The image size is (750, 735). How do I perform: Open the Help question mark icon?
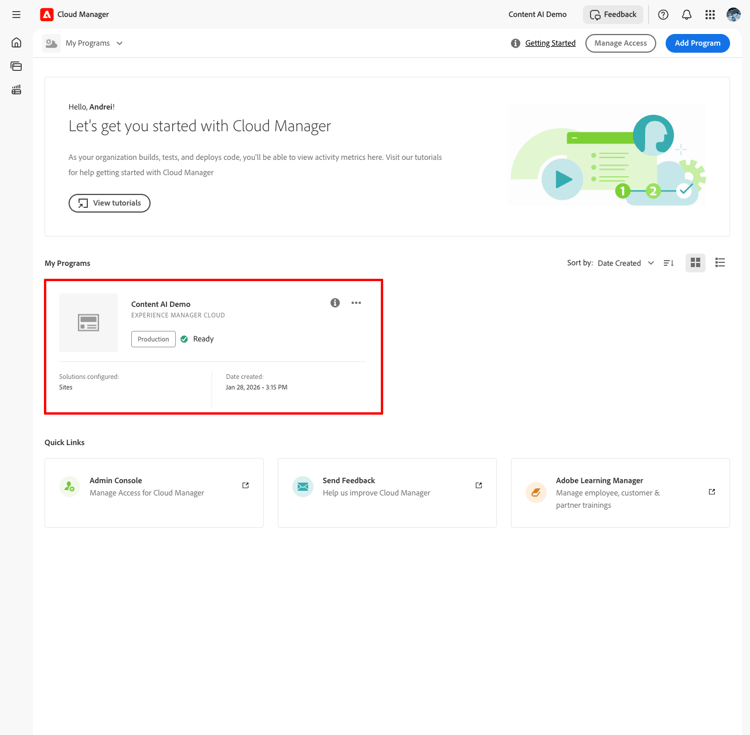[x=663, y=15]
